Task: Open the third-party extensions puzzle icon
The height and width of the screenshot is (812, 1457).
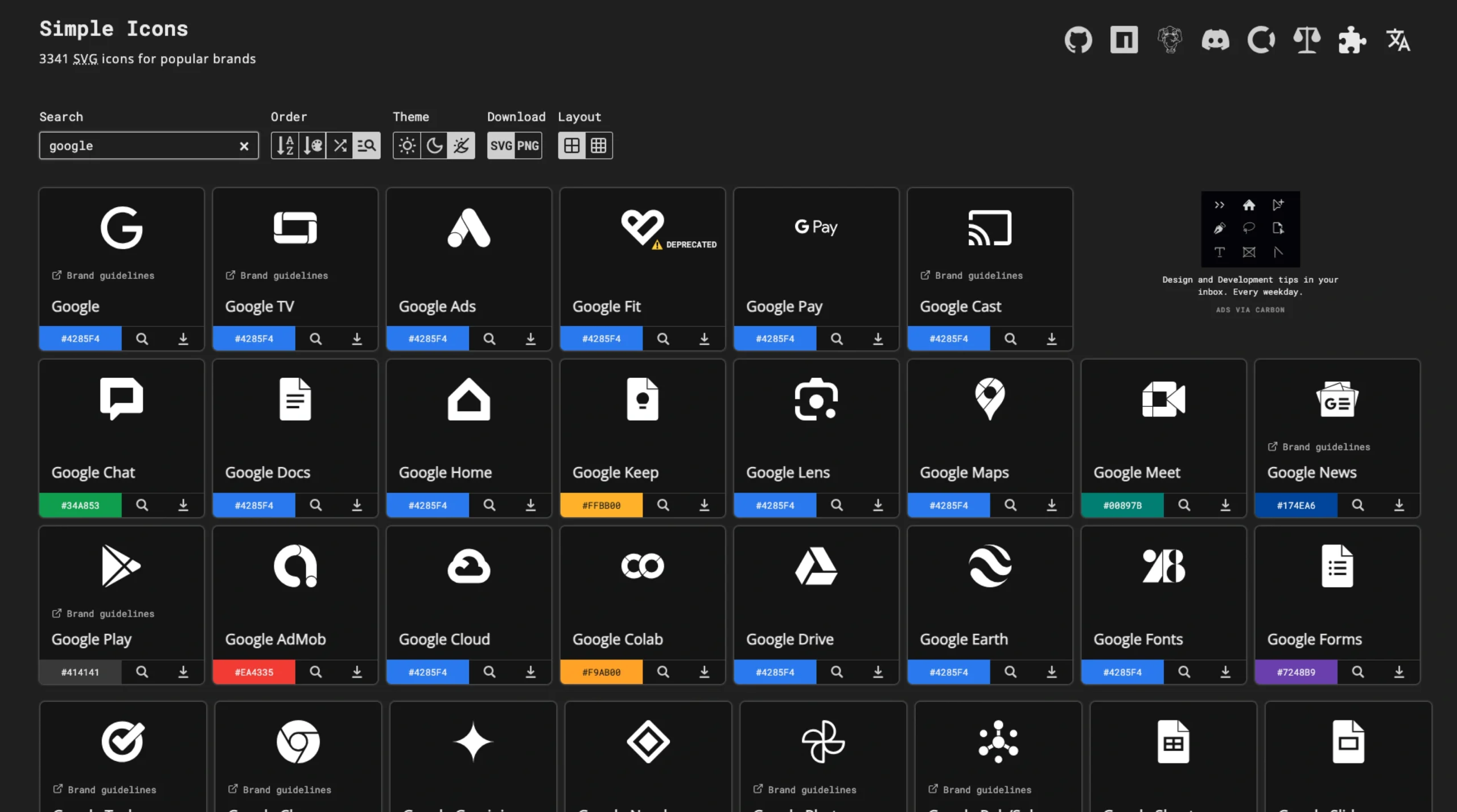Action: [x=1352, y=40]
